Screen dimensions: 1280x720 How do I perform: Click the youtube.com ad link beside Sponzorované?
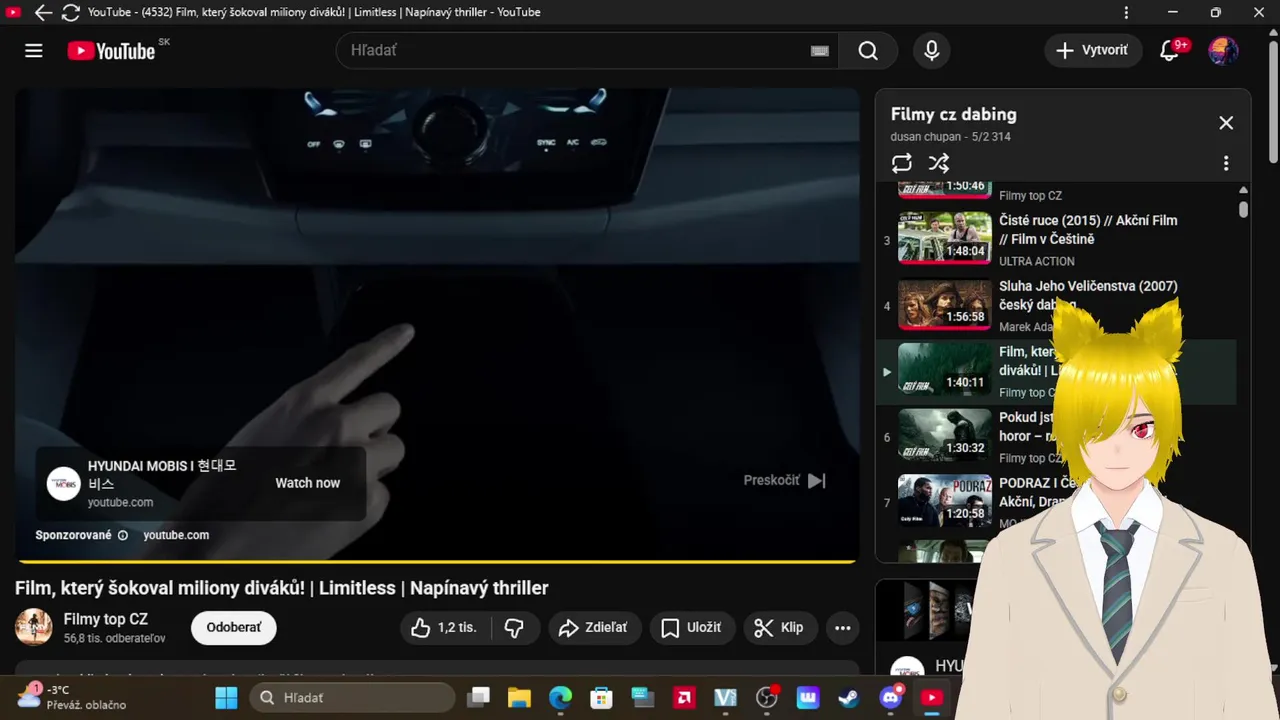tap(176, 535)
